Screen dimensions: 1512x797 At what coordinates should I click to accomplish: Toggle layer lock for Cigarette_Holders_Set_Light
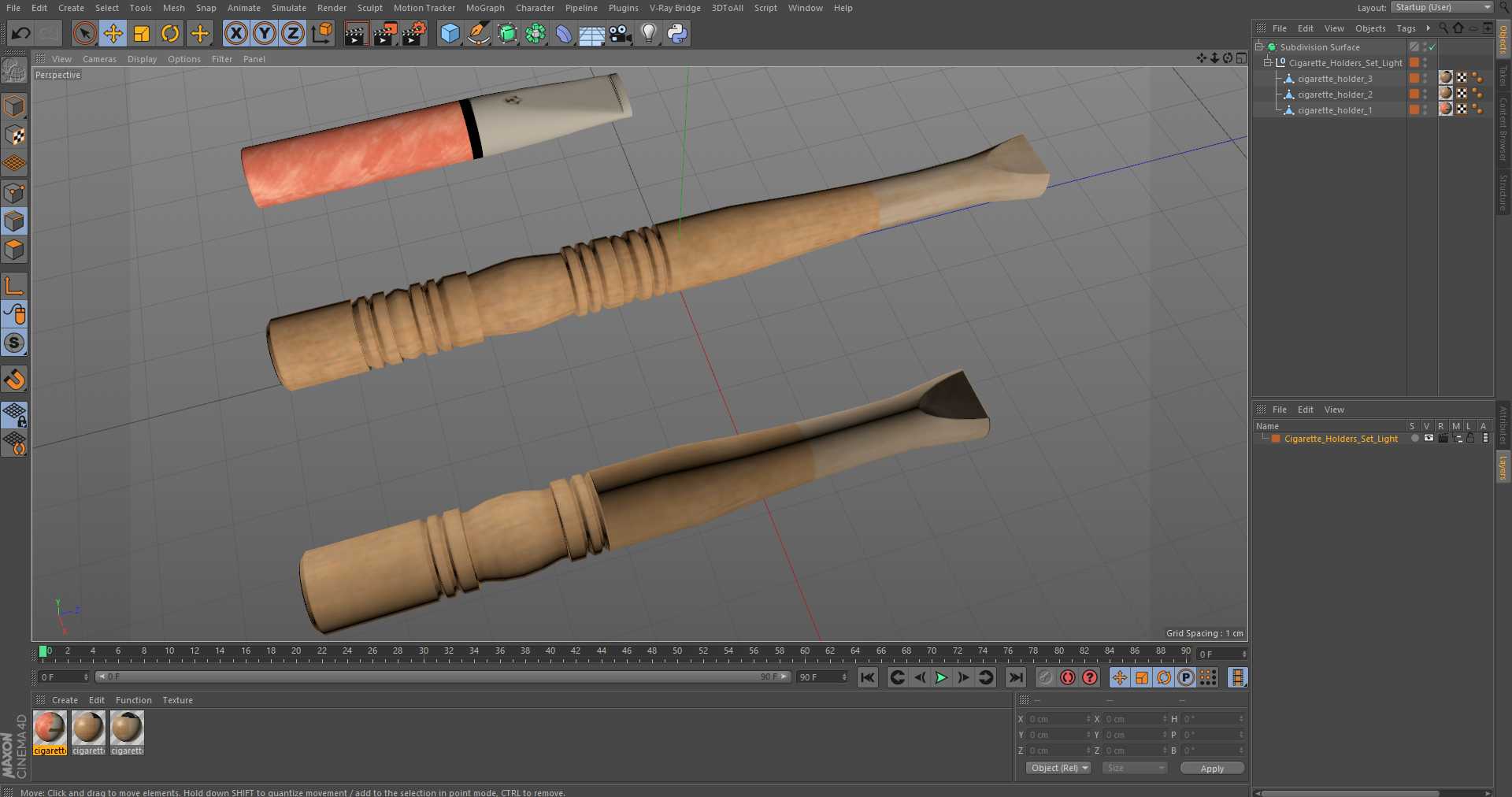pos(1469,438)
